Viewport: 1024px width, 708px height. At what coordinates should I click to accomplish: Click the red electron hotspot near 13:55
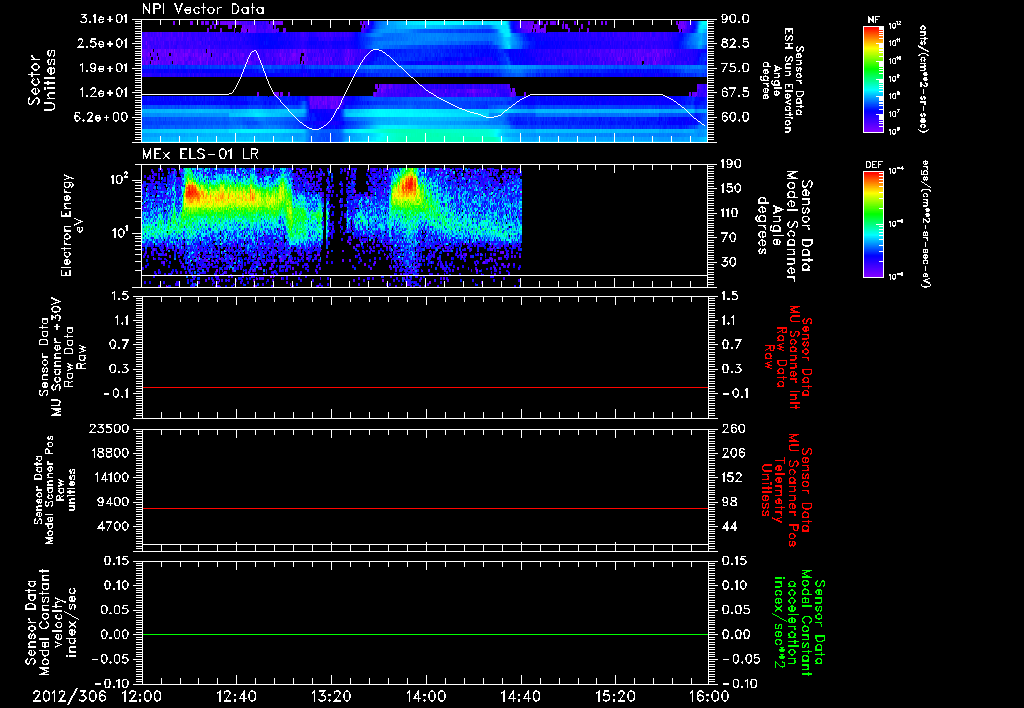(x=409, y=184)
